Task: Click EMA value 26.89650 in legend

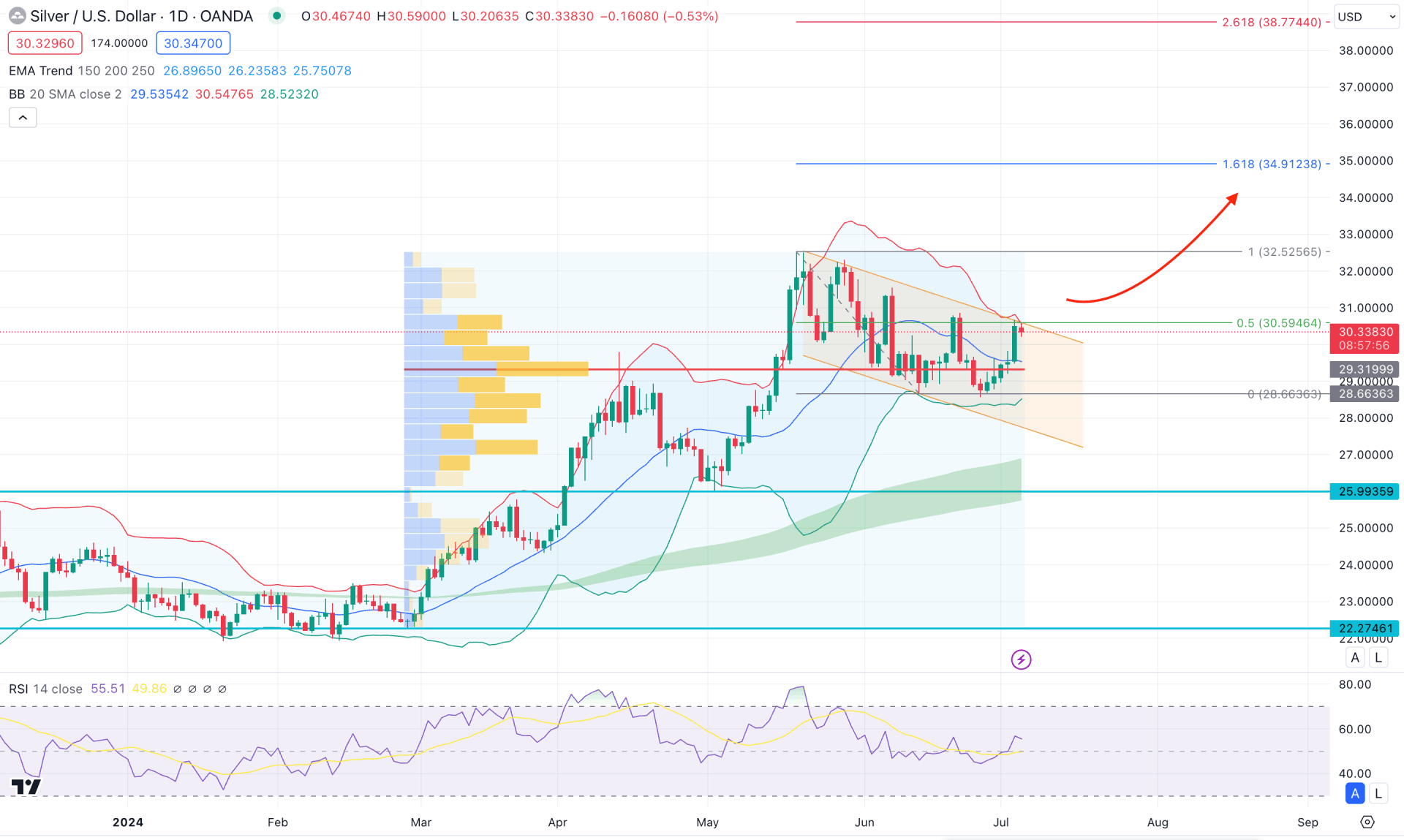Action: click(192, 71)
